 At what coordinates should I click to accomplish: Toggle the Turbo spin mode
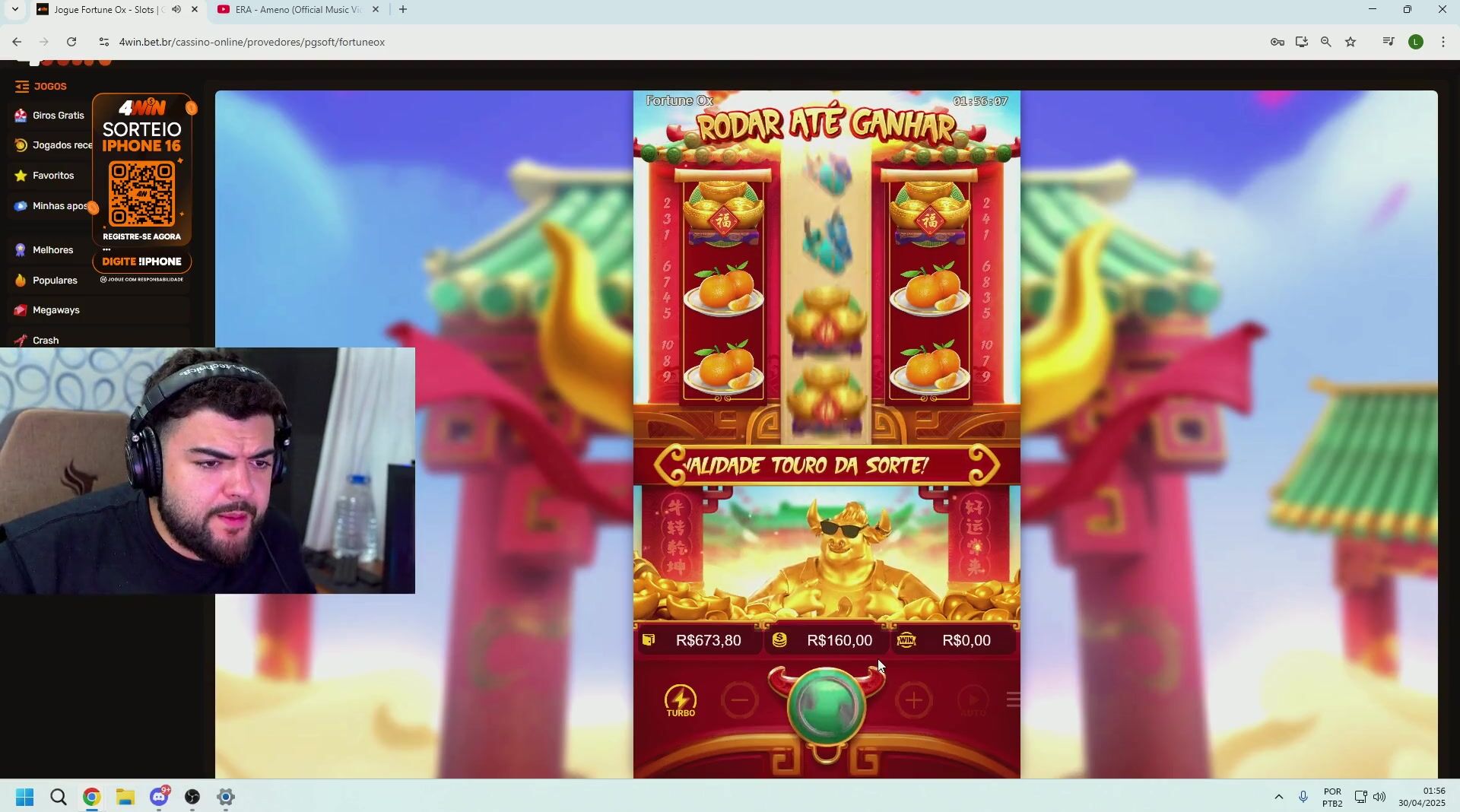pyautogui.click(x=681, y=700)
